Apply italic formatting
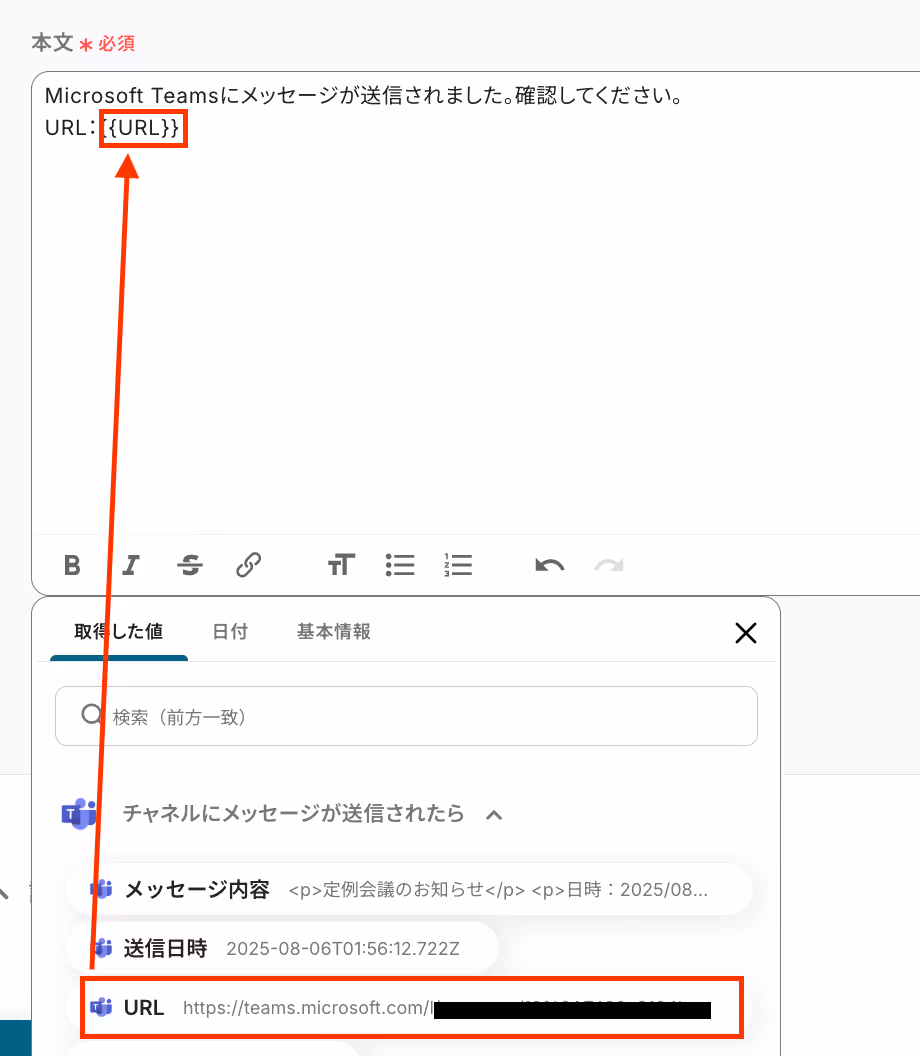The width and height of the screenshot is (920, 1056). coord(131,565)
